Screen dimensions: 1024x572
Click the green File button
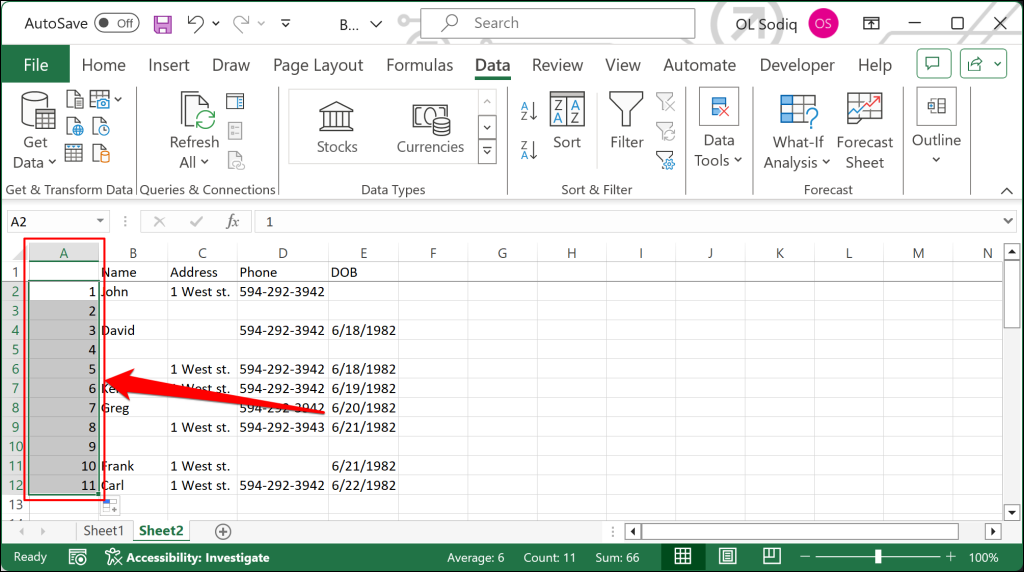pos(35,65)
